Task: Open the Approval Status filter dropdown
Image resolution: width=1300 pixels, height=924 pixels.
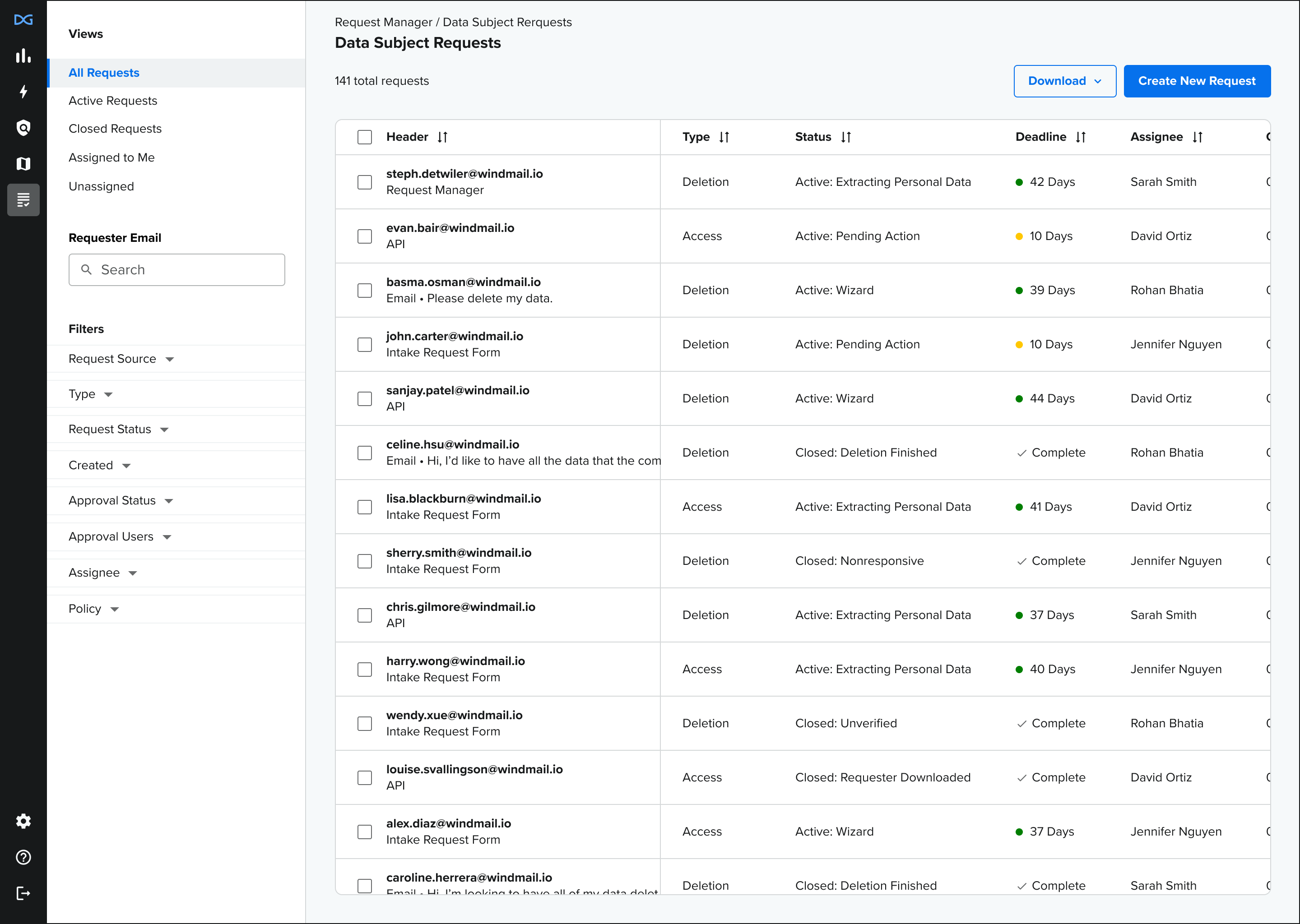Action: tap(120, 500)
